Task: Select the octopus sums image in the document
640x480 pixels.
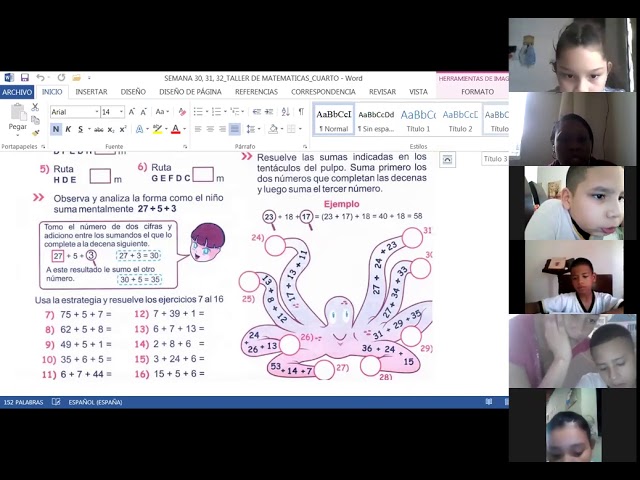Action: (x=336, y=304)
